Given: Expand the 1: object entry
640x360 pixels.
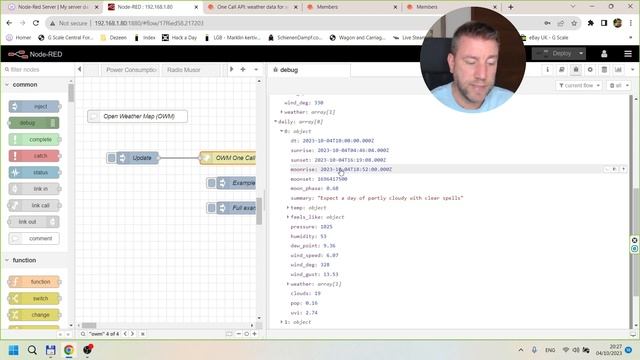Looking at the screenshot, I should click(x=281, y=322).
